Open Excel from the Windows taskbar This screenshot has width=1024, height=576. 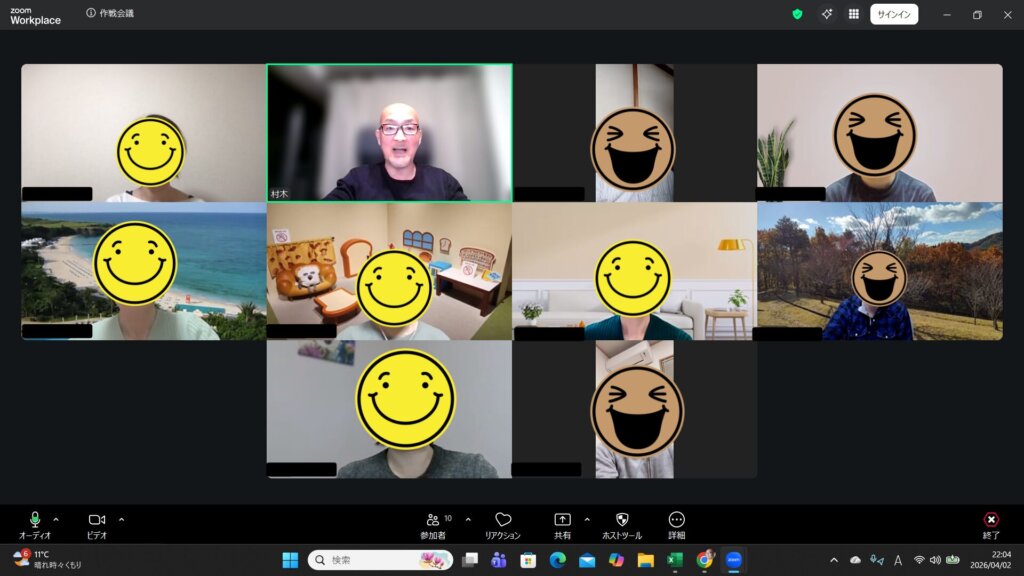pyautogui.click(x=675, y=560)
